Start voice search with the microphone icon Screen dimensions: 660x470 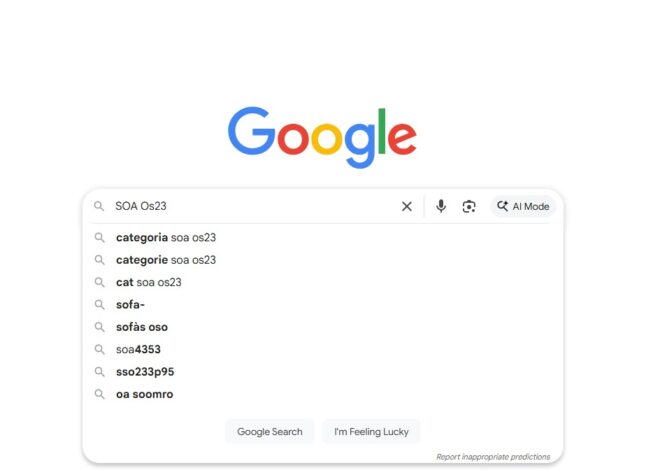tap(441, 207)
